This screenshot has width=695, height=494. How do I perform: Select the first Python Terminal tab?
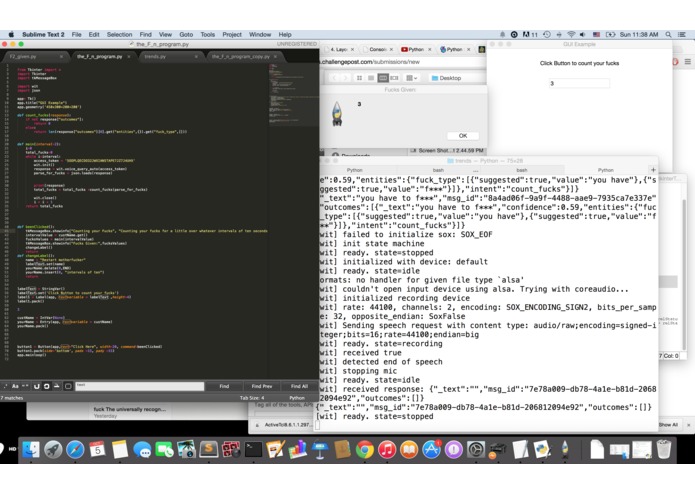pos(355,170)
